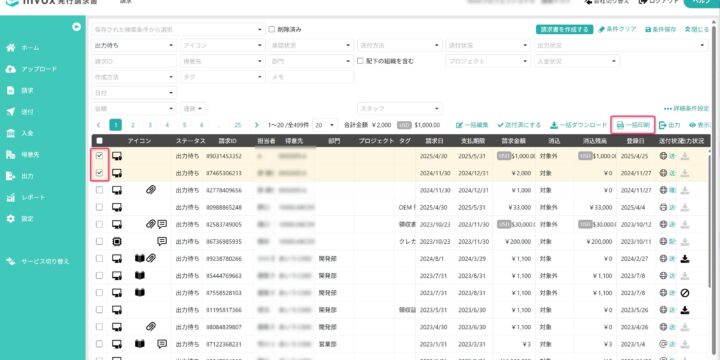Click the next page chevron

click(x=256, y=125)
